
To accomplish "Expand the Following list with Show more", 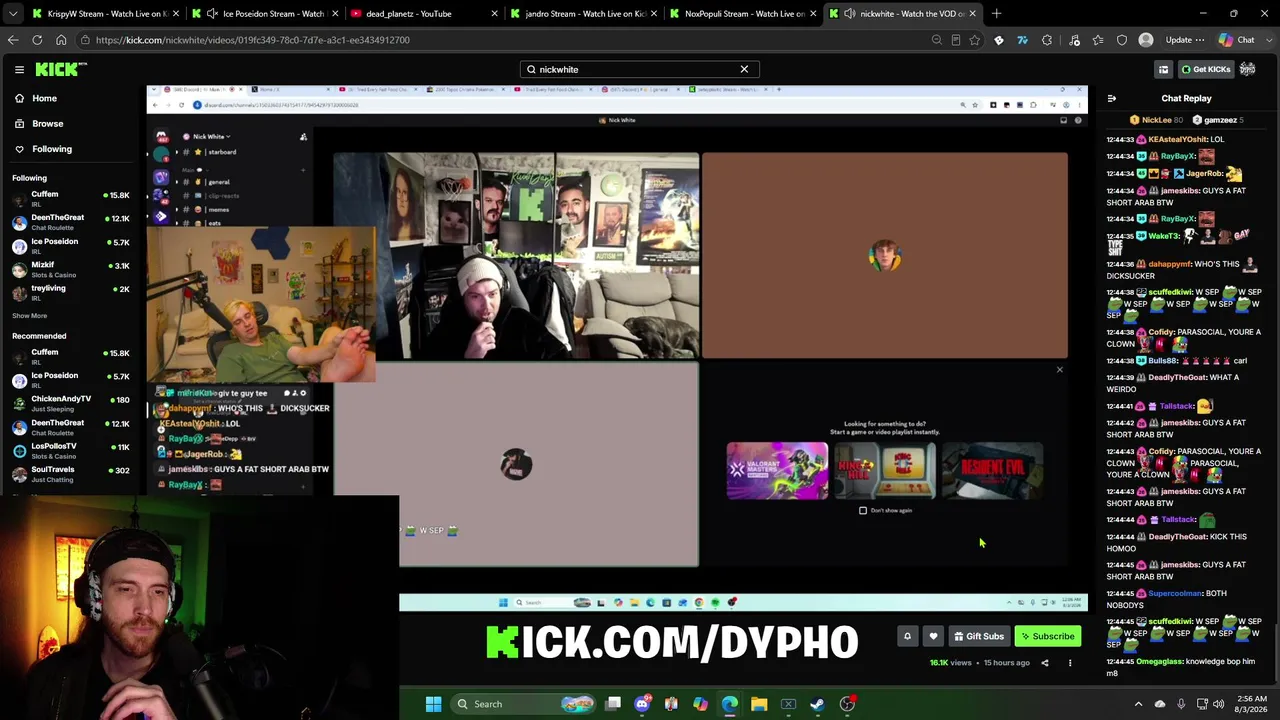I will coord(29,316).
